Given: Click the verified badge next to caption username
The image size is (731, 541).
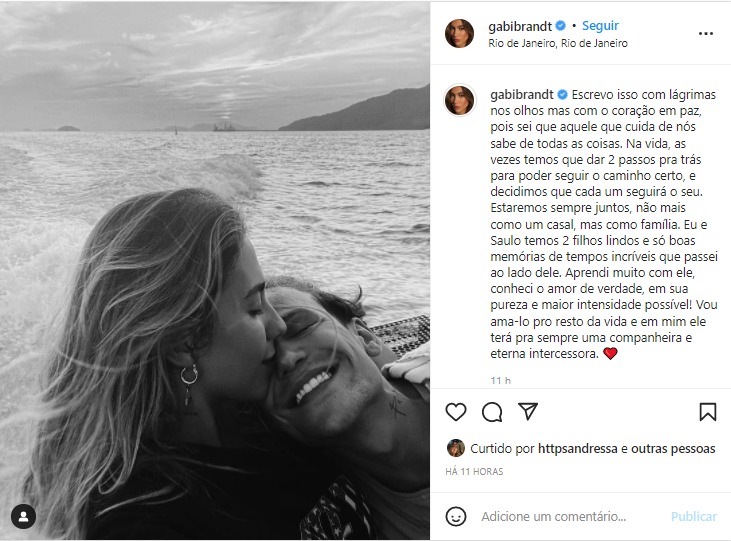Looking at the screenshot, I should [562, 95].
